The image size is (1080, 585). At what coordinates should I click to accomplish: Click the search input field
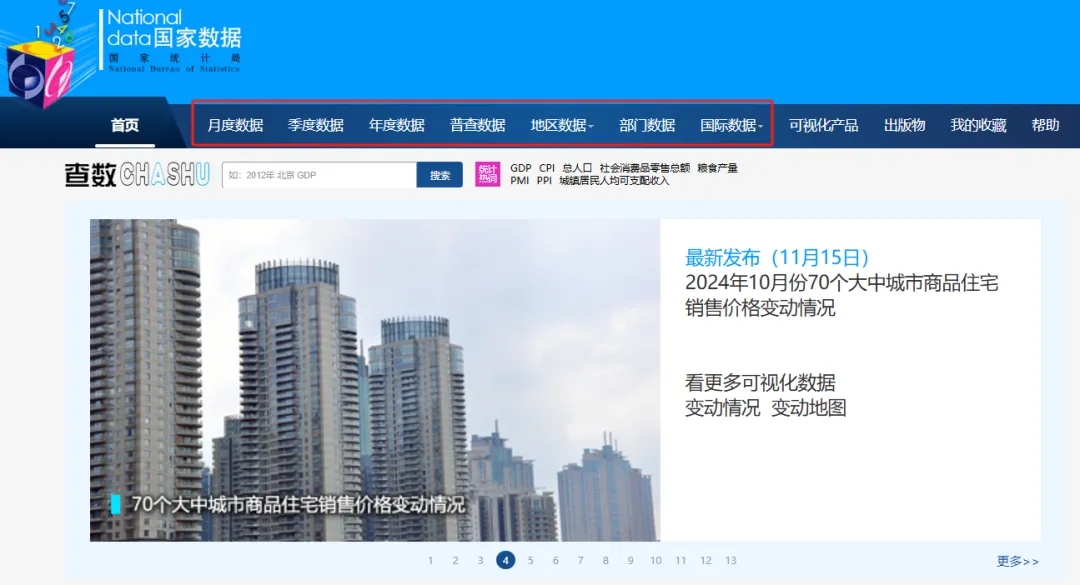click(319, 175)
